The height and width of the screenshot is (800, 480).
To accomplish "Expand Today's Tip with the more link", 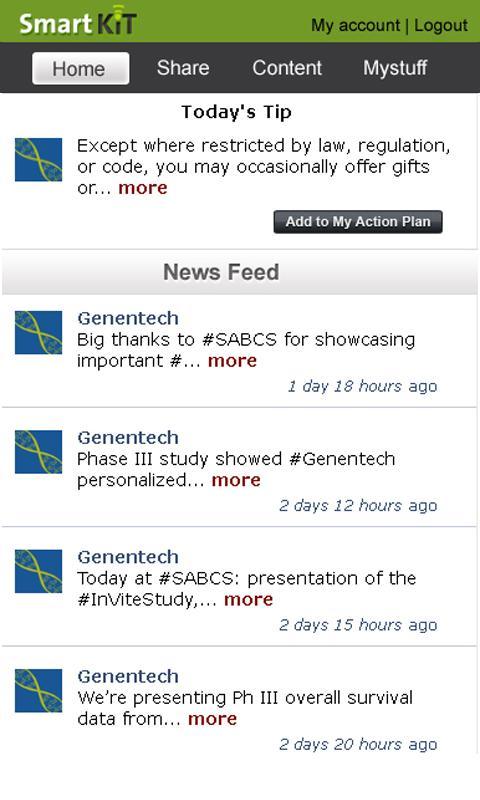I will pos(143,188).
